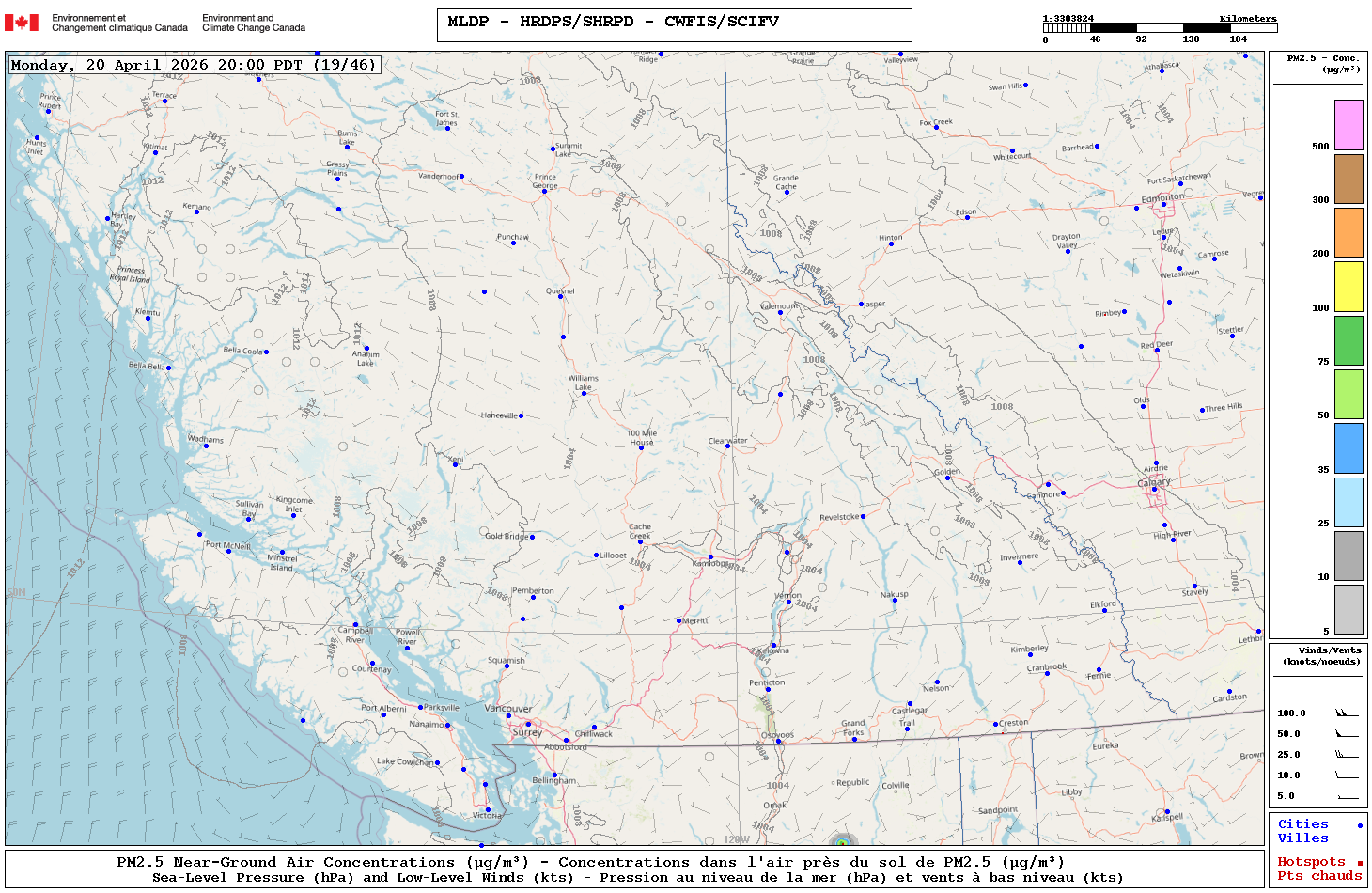Image resolution: width=1372 pixels, height=893 pixels.
Task: Click the red Hotspots marker in legend
Action: [x=1359, y=863]
